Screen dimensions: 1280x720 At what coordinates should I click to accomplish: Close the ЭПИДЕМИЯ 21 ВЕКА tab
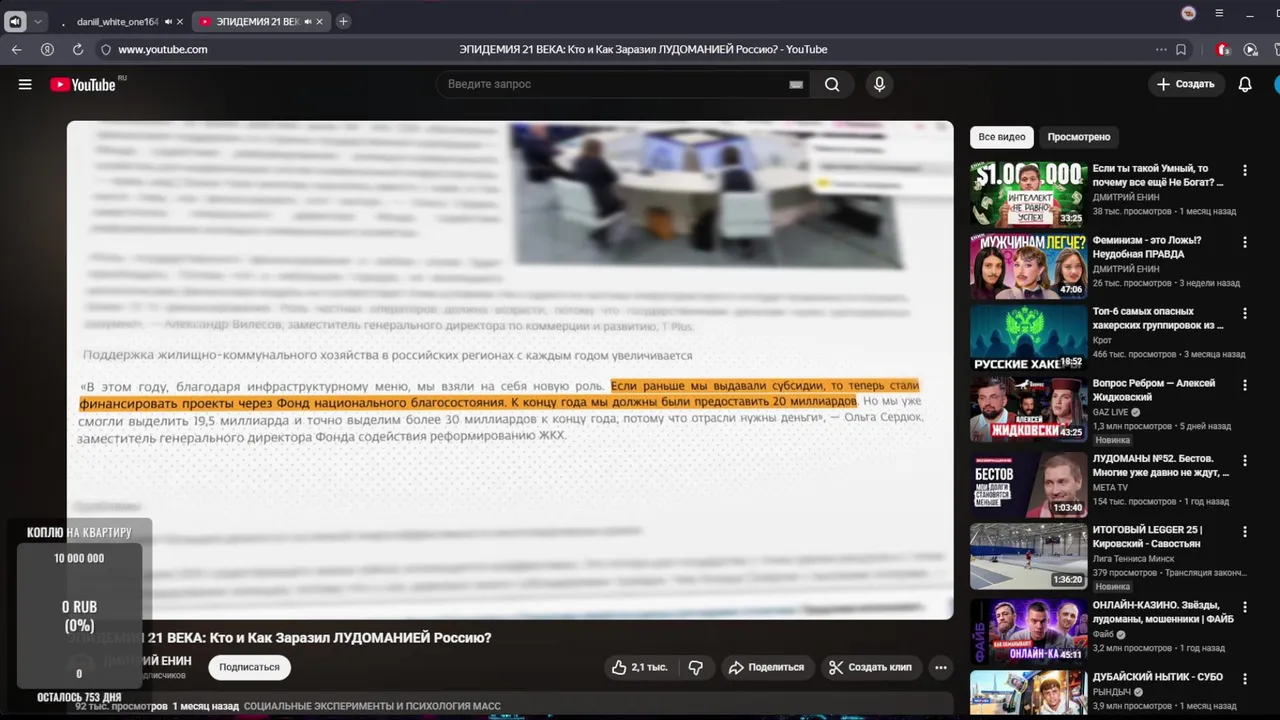click(x=320, y=21)
